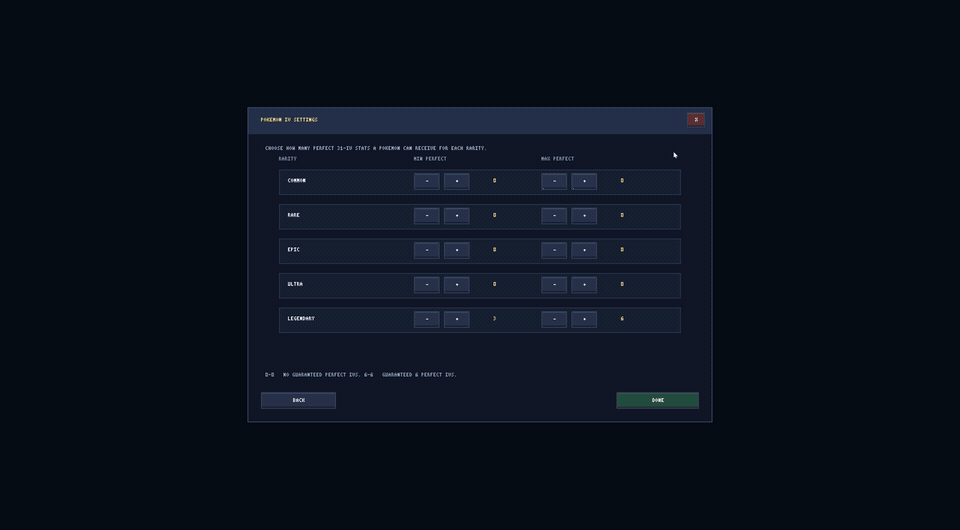The width and height of the screenshot is (960, 530).
Task: Increment Legendary max perfect value
Action: (x=583, y=319)
